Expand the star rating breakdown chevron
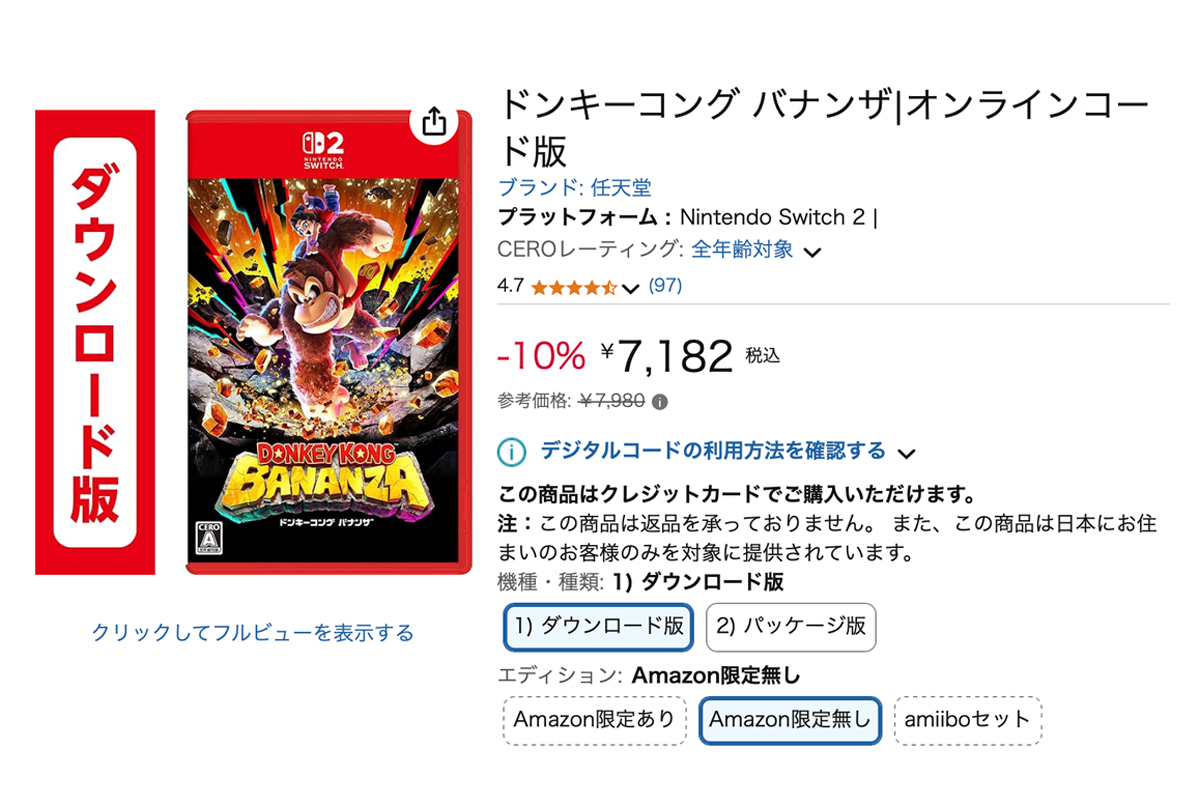This screenshot has height=800, width=1200. (x=630, y=288)
